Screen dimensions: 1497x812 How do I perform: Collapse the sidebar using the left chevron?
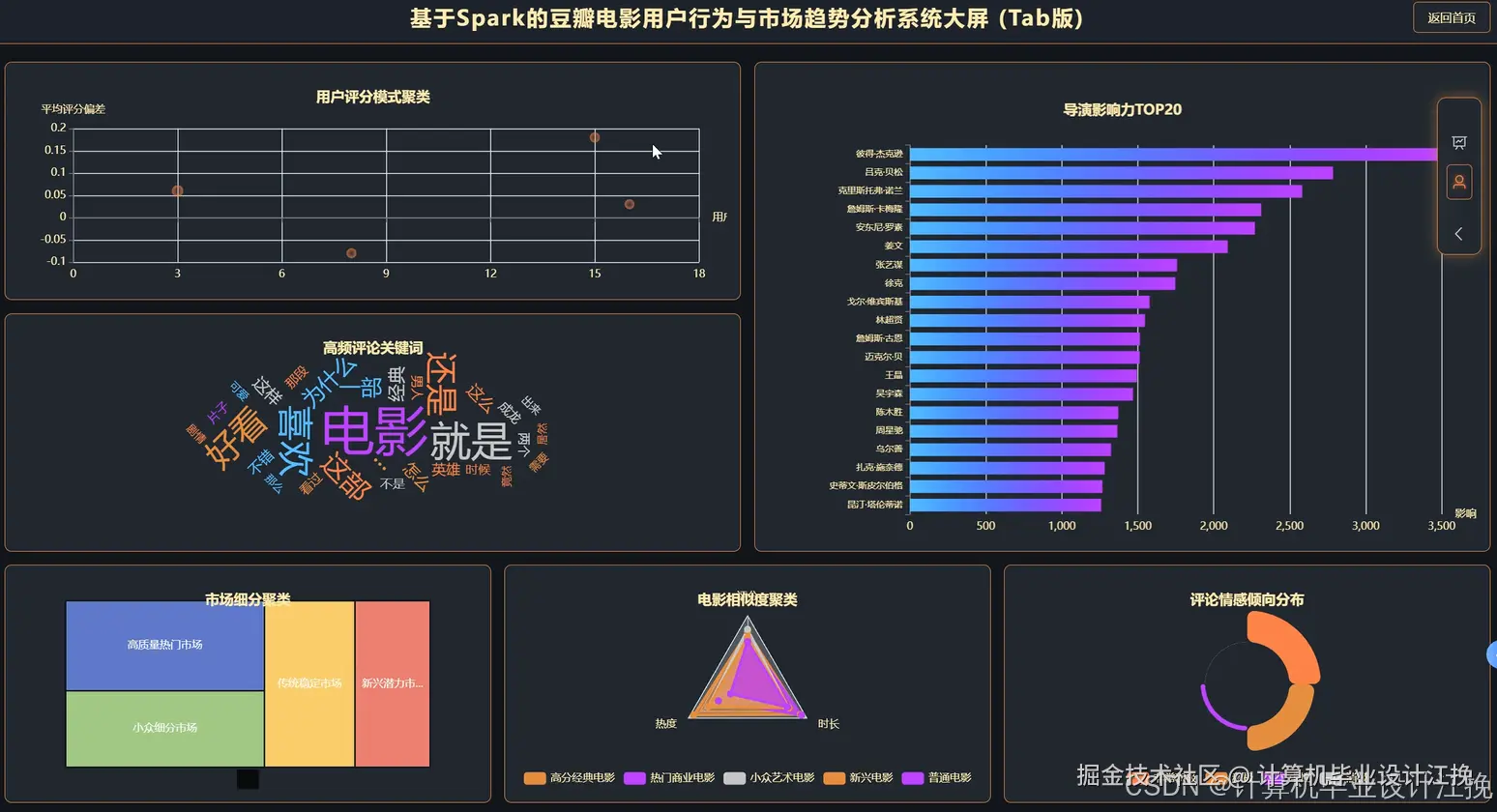click(1458, 233)
